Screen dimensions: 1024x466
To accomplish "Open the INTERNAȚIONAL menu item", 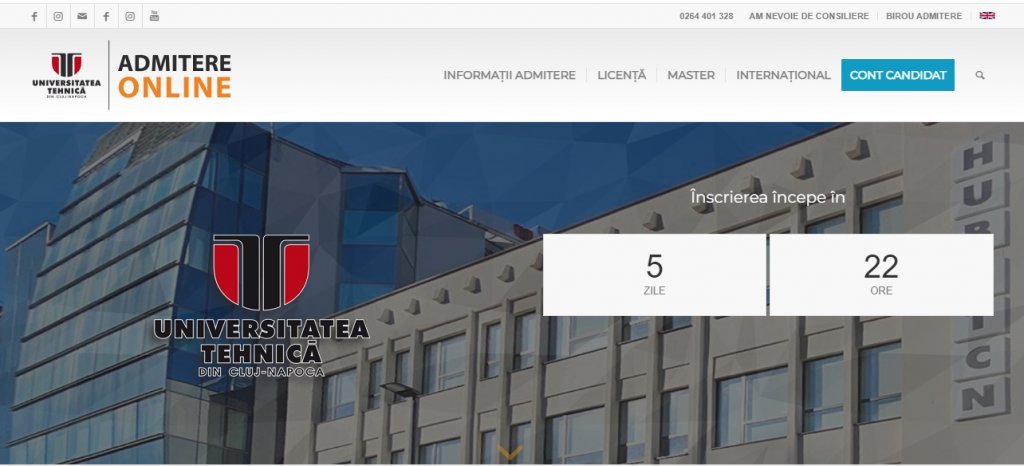I will pyautogui.click(x=783, y=75).
